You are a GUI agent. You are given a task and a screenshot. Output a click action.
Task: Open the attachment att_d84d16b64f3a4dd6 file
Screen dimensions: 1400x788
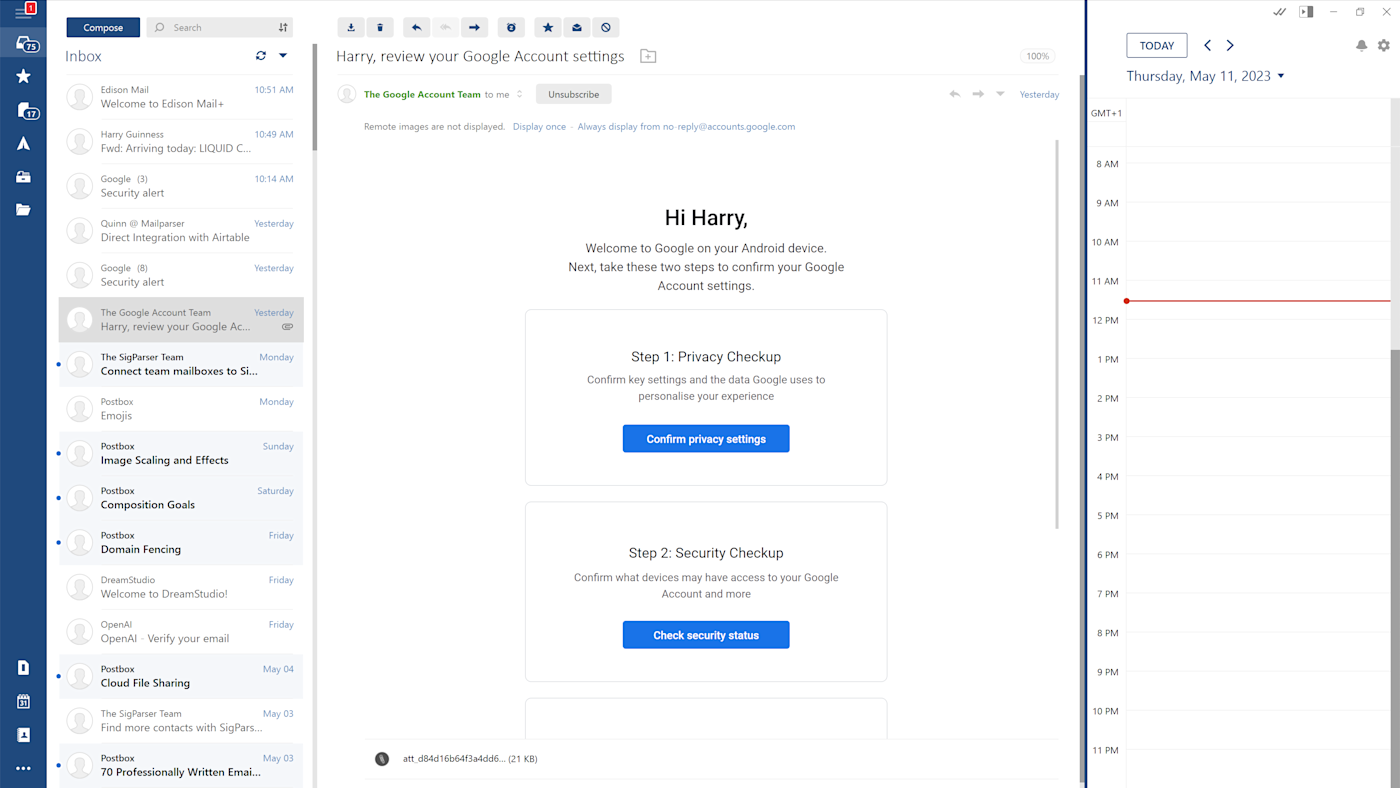coord(470,759)
